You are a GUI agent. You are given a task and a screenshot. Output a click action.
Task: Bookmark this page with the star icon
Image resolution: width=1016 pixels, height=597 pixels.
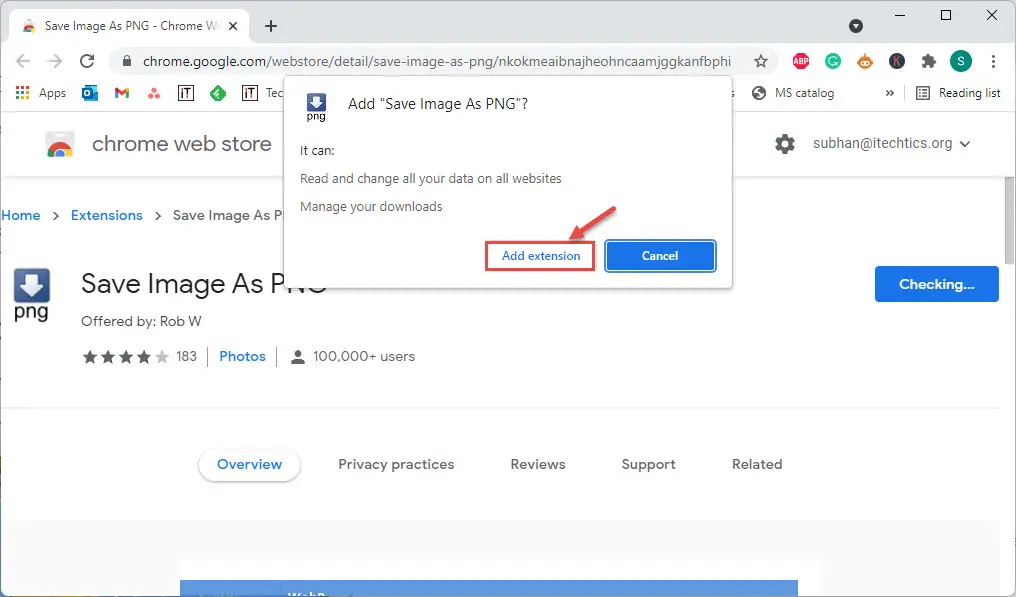[760, 61]
